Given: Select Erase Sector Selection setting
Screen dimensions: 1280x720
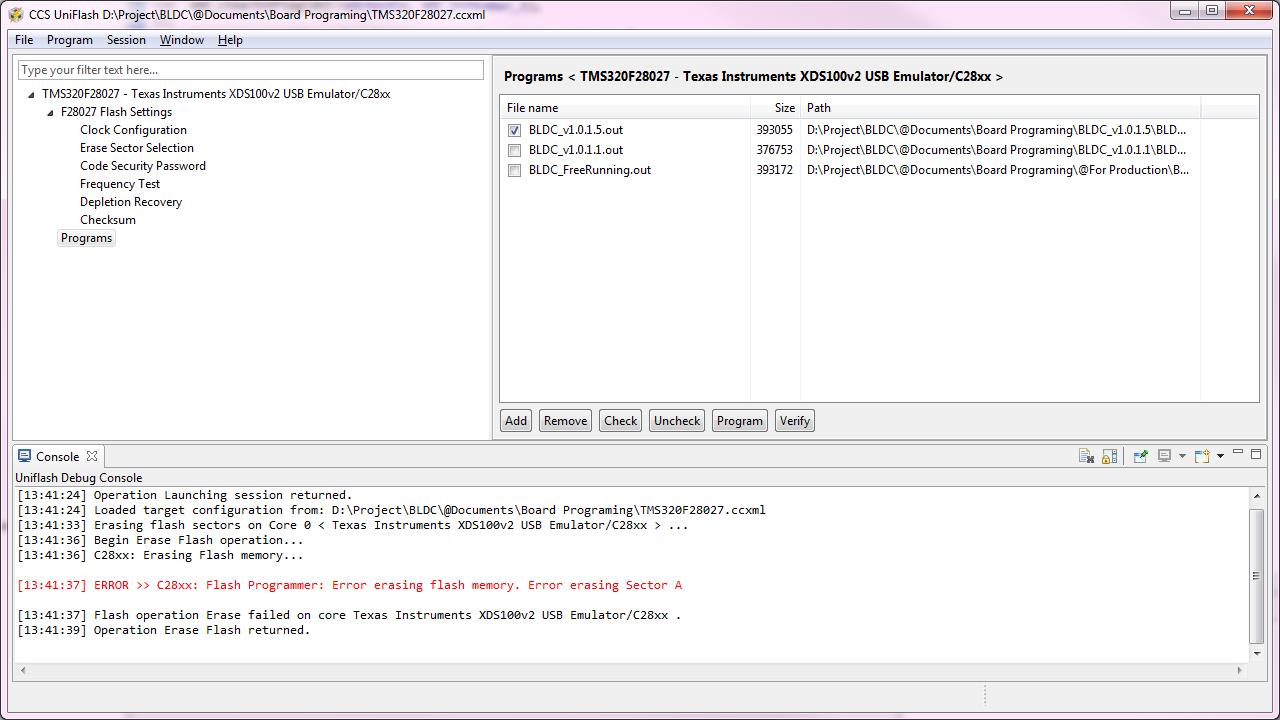Looking at the screenshot, I should click(137, 148).
